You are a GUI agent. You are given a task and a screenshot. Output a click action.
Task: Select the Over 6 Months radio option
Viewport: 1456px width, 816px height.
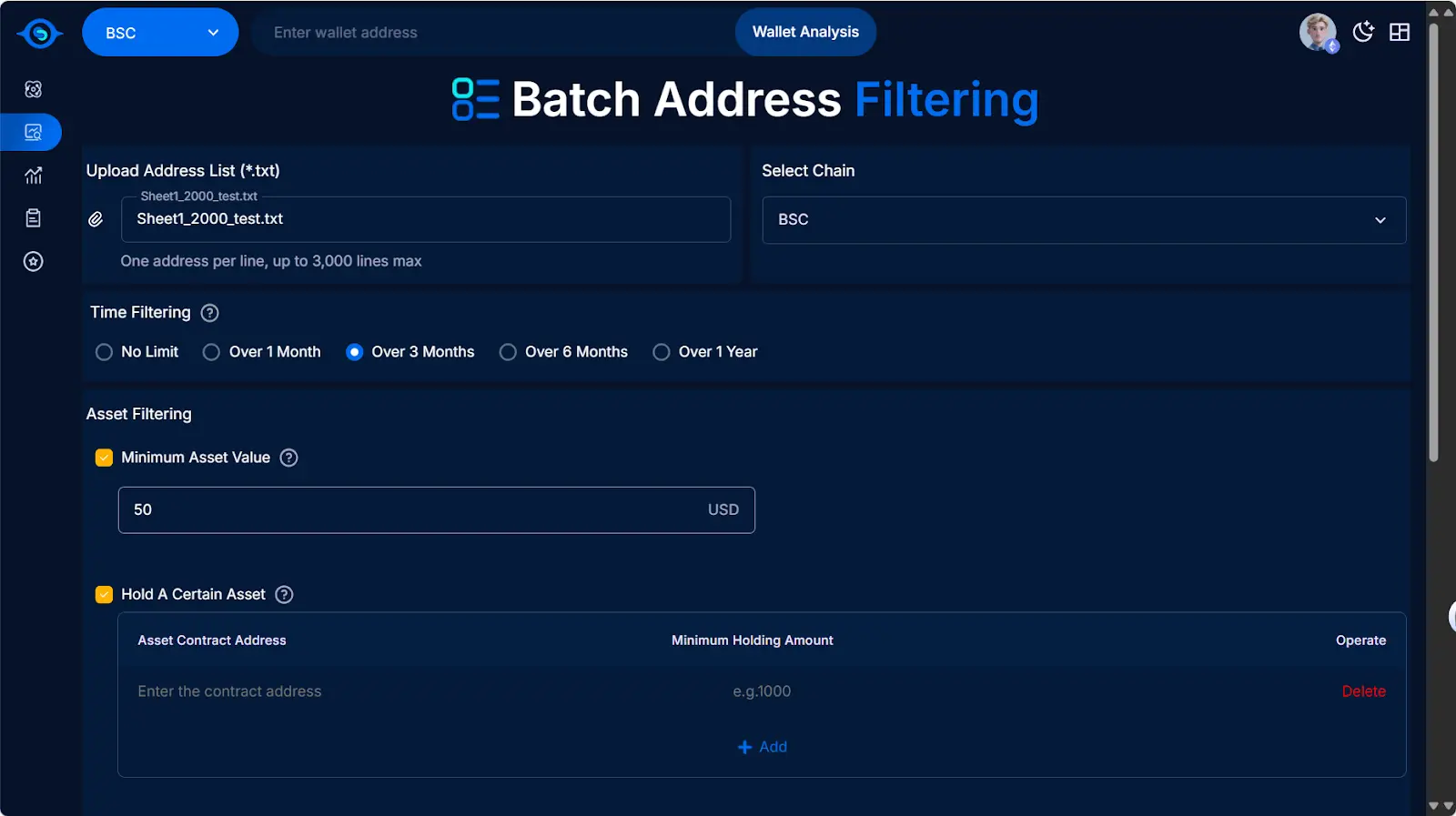(x=508, y=352)
